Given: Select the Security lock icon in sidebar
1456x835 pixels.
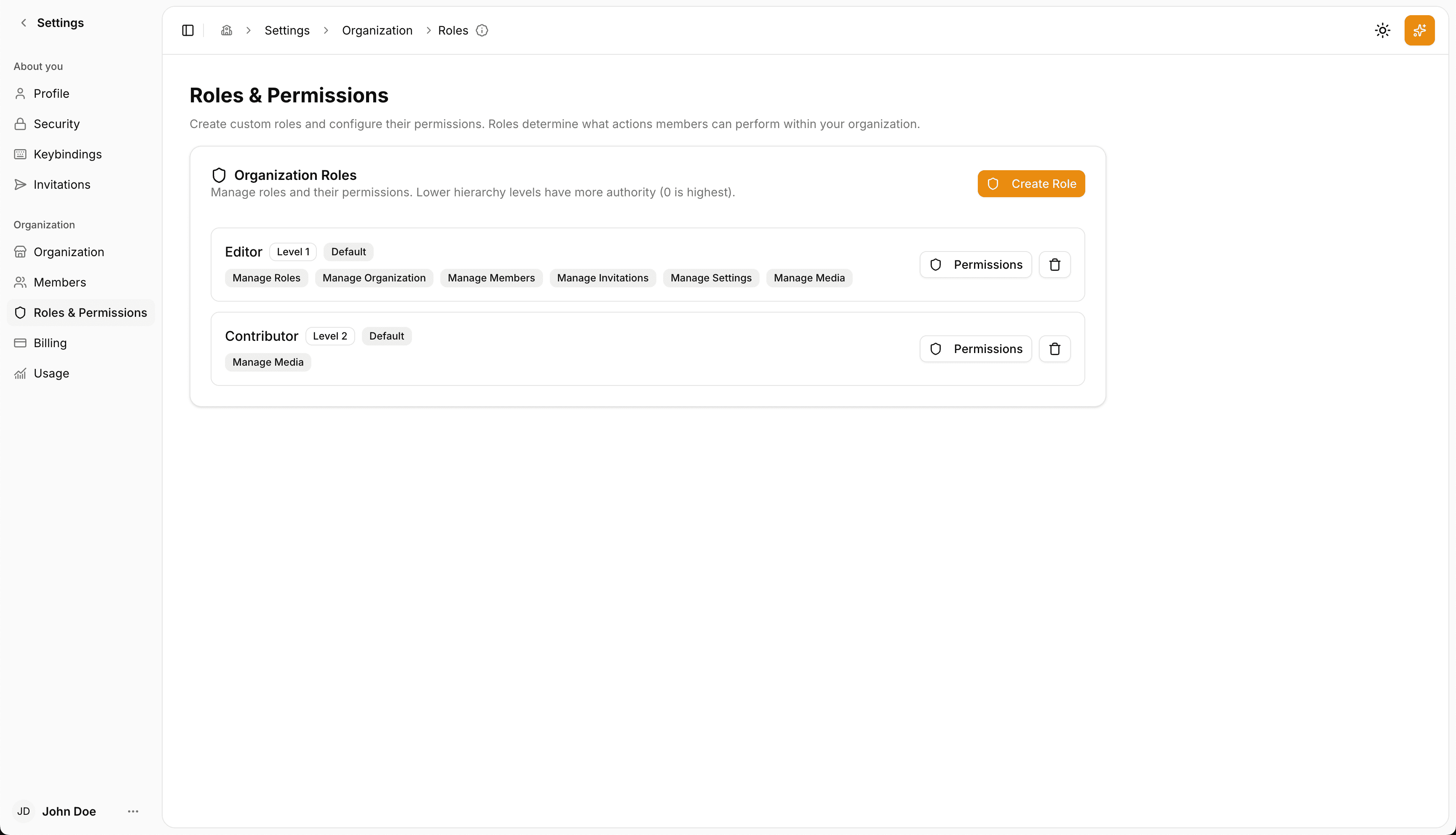Looking at the screenshot, I should tap(20, 123).
